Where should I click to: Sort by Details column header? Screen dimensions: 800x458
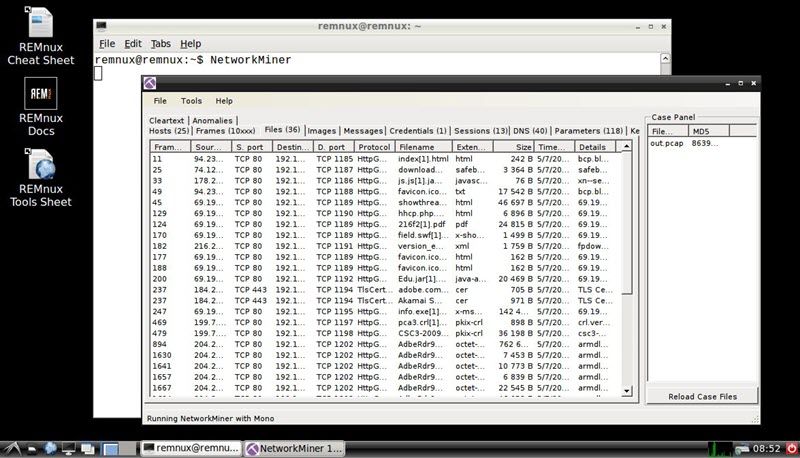pos(595,147)
